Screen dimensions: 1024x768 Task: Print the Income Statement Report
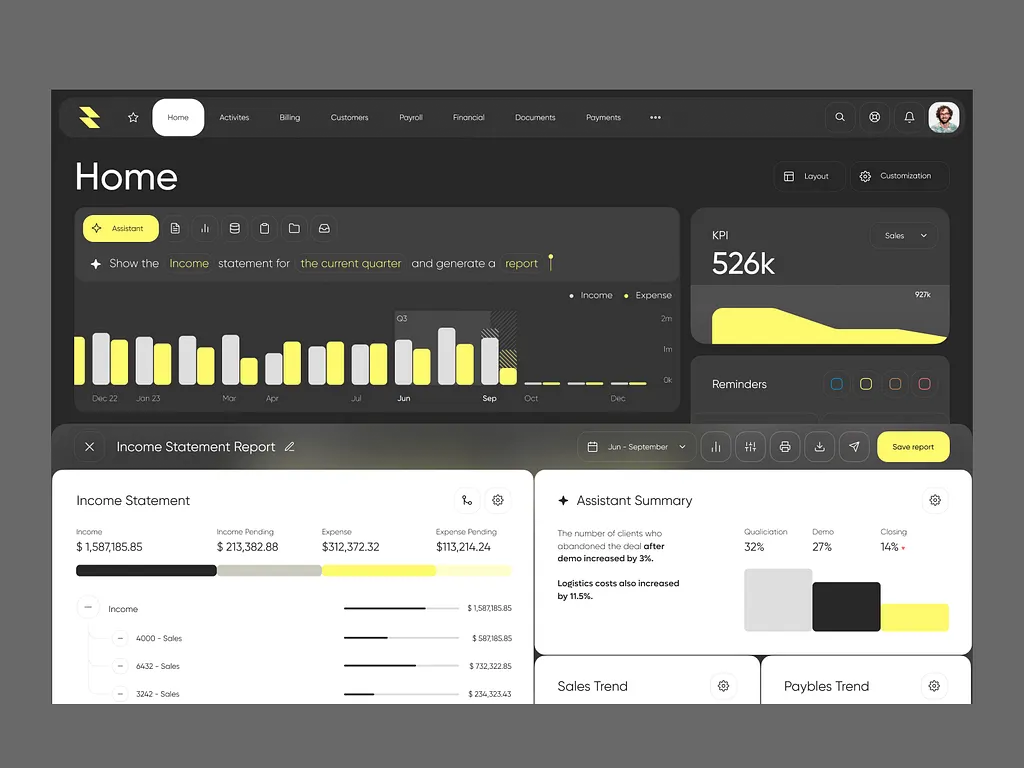785,446
